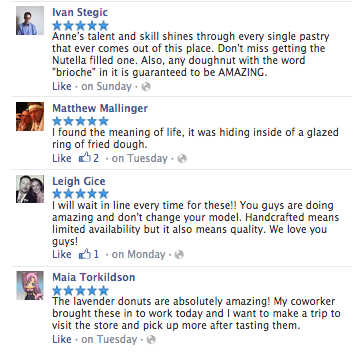Like Maia Torkildson's lavender donuts review

[62, 339]
